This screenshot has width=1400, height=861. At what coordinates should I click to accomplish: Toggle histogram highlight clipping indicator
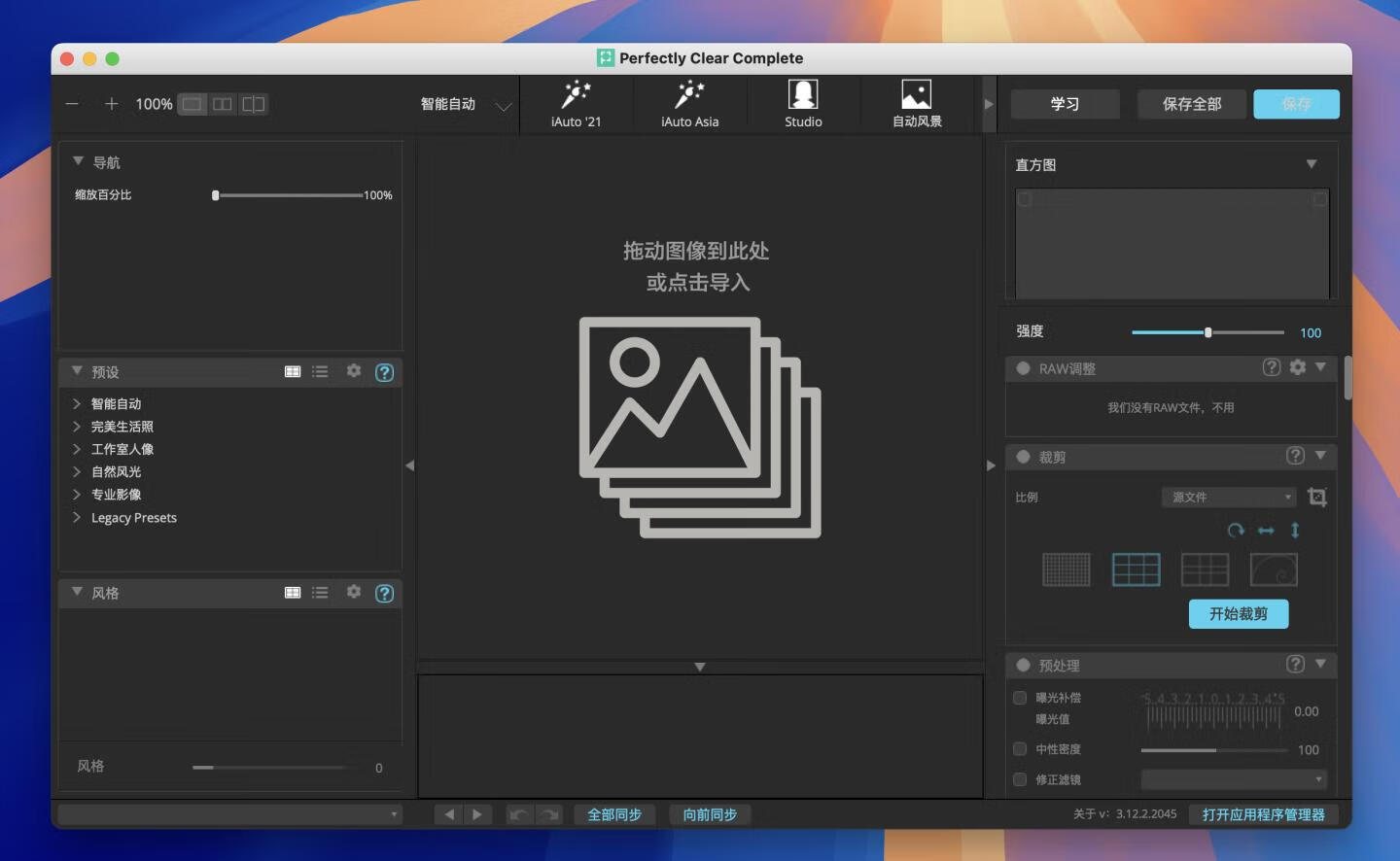[1319, 199]
